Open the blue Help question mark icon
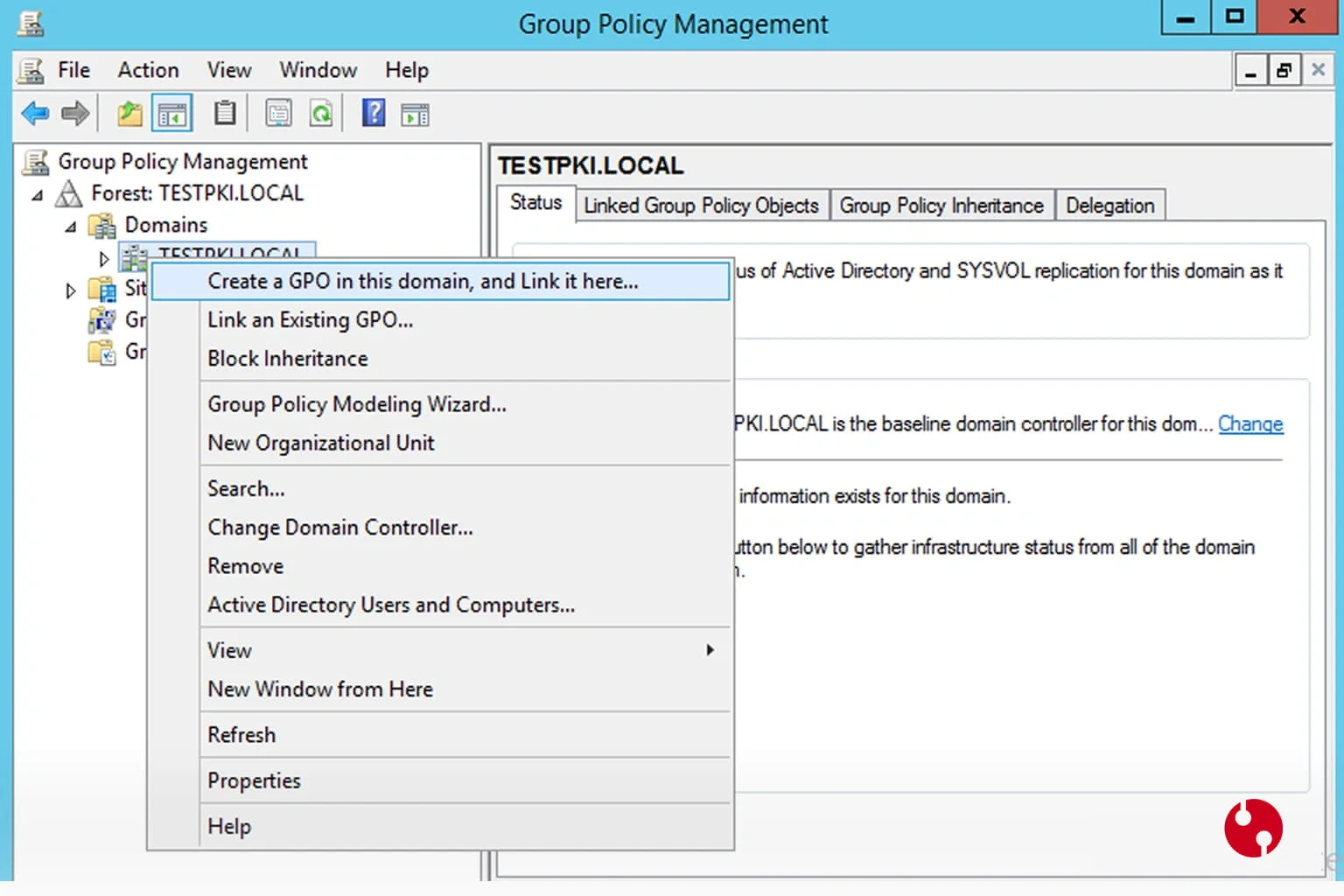 [x=374, y=113]
